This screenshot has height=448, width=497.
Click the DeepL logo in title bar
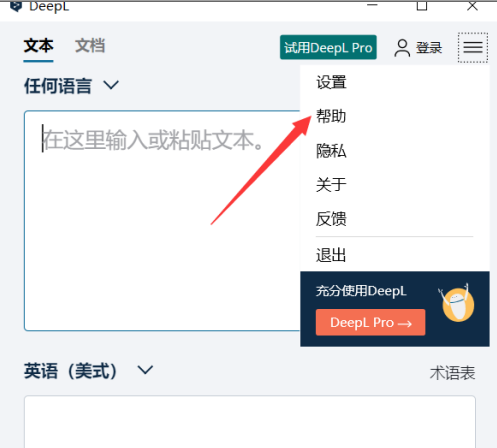(16, 6)
